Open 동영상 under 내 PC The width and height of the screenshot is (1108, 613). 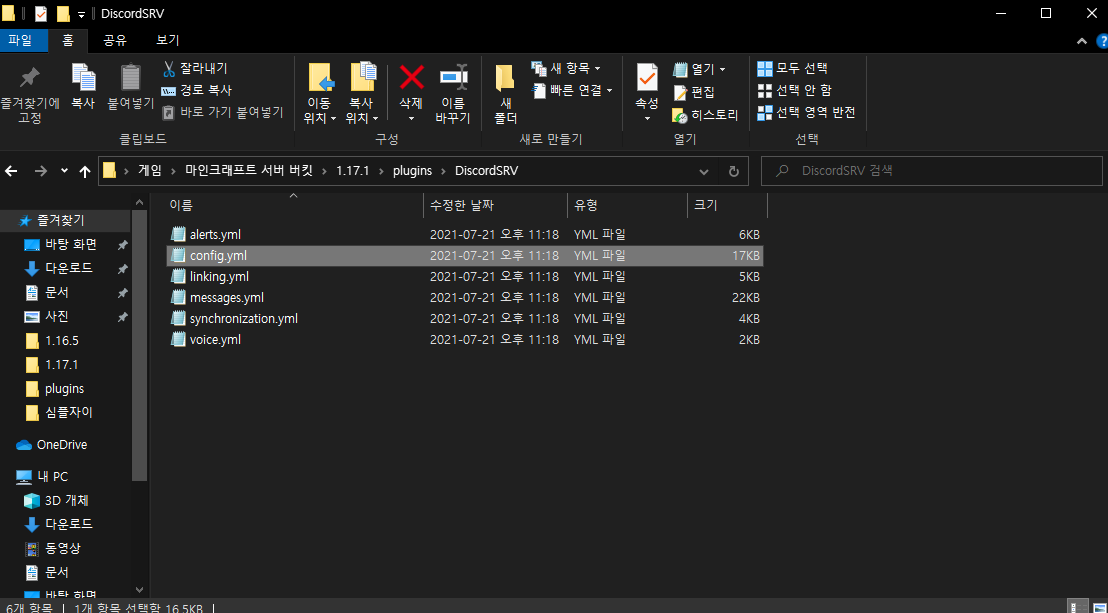(63, 548)
